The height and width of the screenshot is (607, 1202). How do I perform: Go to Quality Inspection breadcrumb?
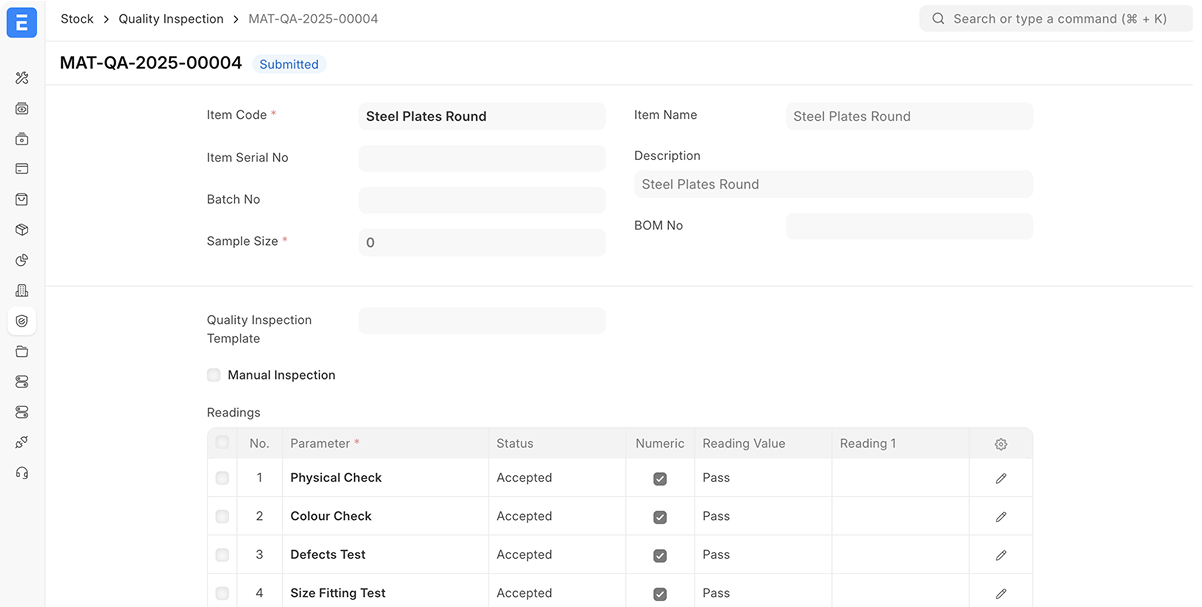(171, 19)
